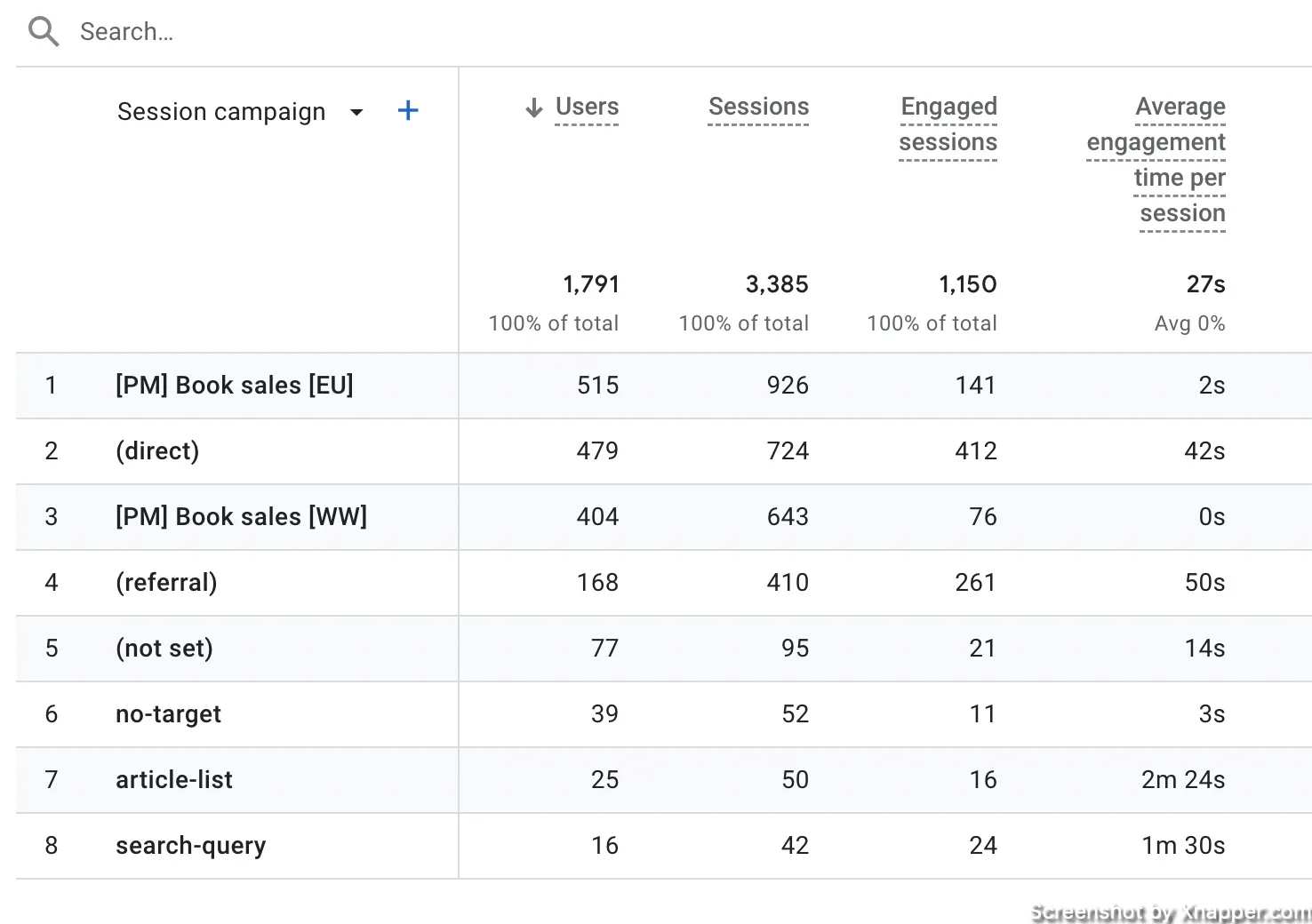Click Users value 404
This screenshot has height=924, width=1312.
pos(598,517)
